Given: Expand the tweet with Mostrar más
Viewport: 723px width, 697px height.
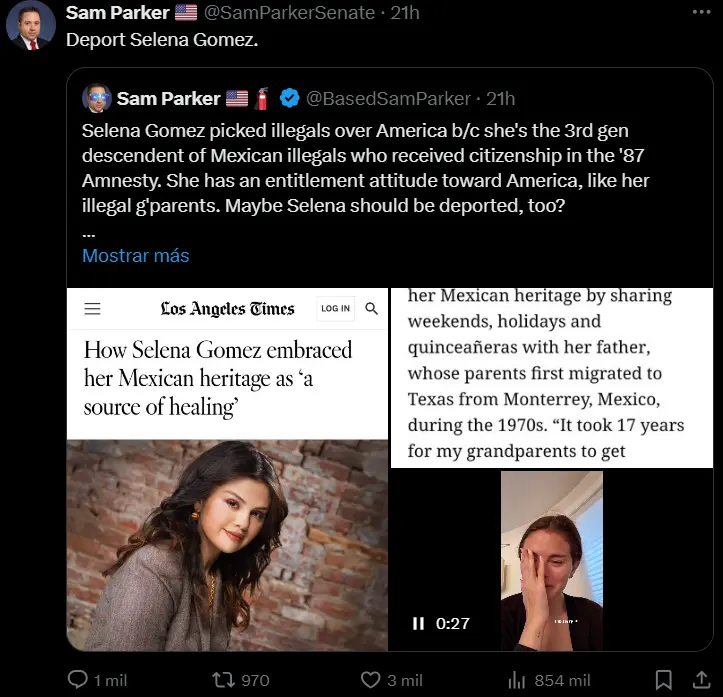Looking at the screenshot, I should pyautogui.click(x=135, y=255).
